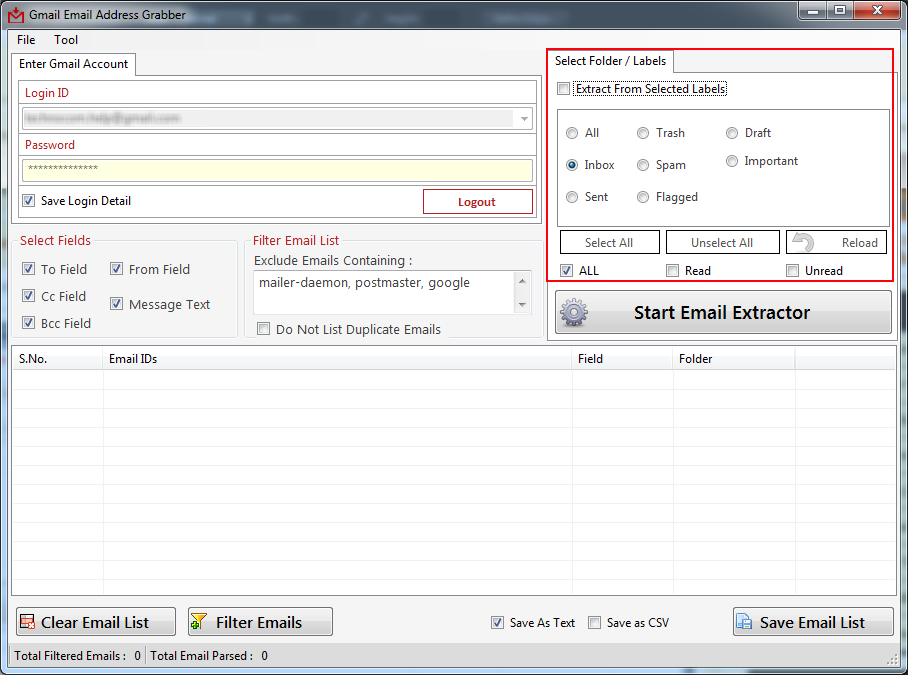
Task: Minimize the Gmail Email Address Grabber window
Action: point(813,10)
